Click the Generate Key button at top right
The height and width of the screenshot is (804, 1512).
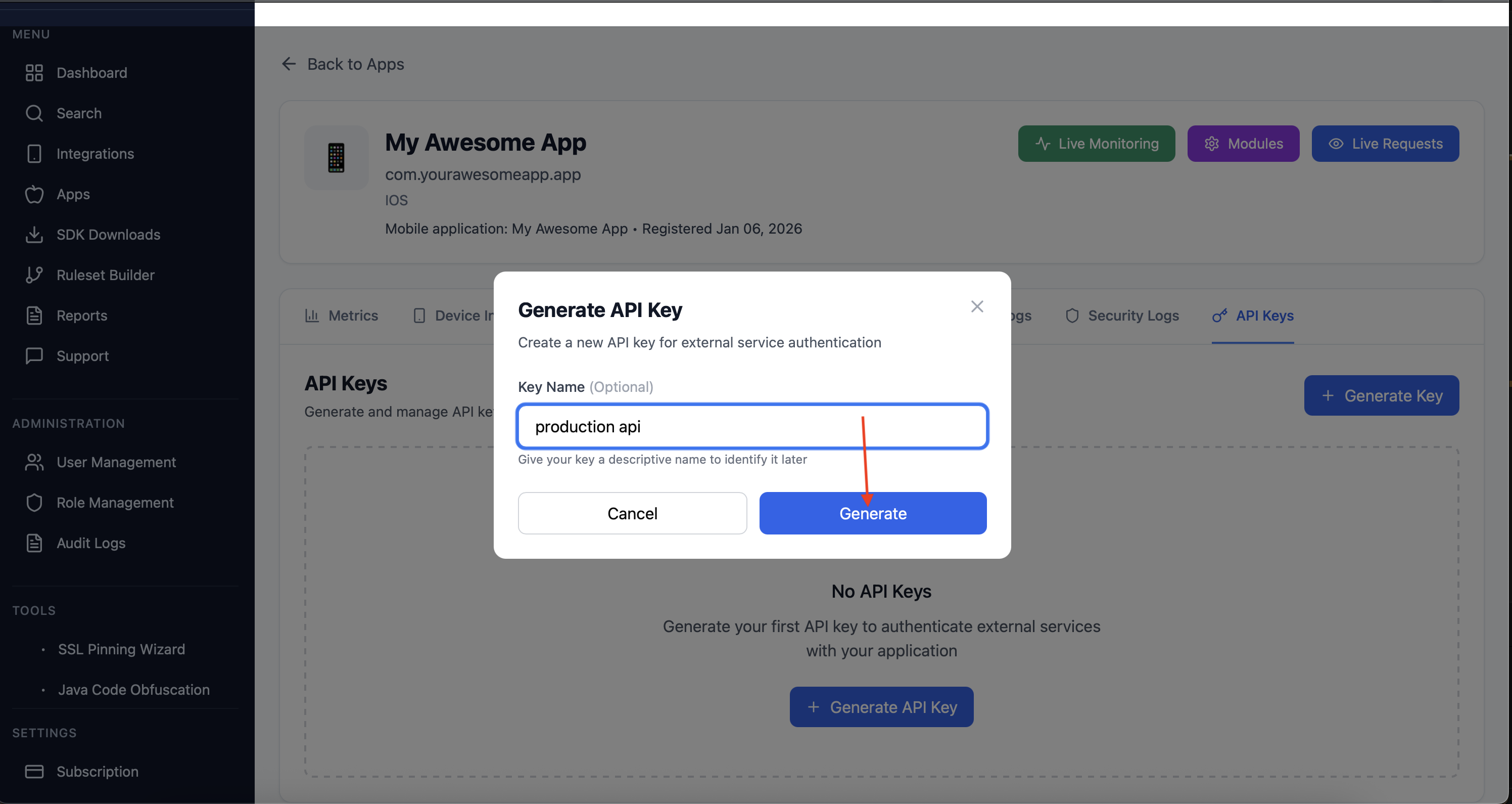click(1382, 396)
